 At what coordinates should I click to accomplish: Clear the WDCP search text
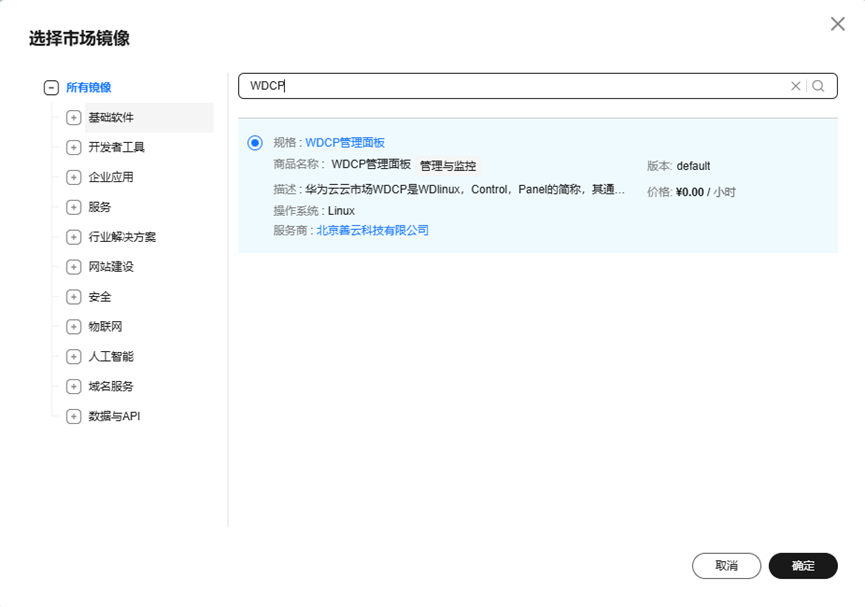[795, 86]
